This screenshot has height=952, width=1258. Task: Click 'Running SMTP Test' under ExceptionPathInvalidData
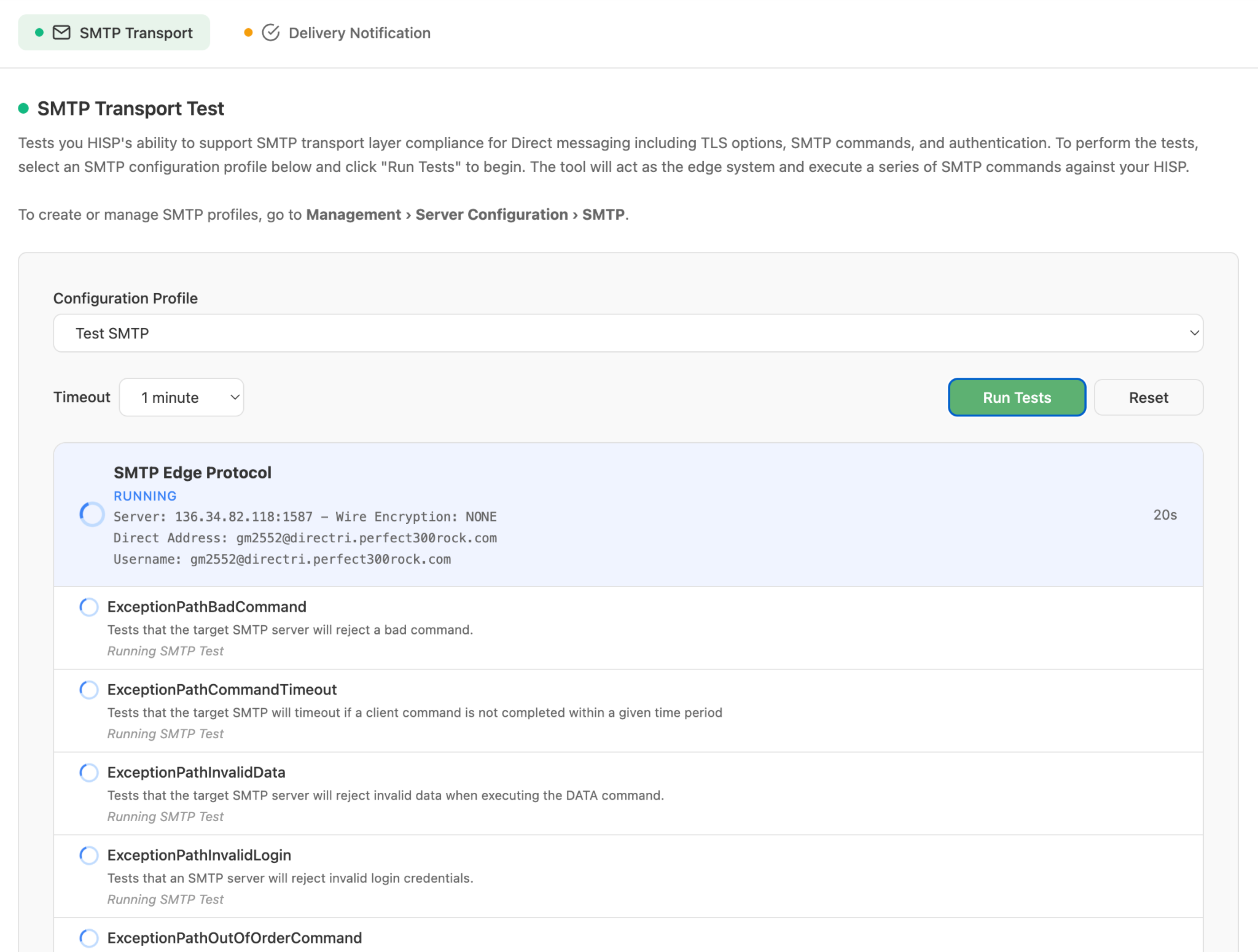click(x=165, y=817)
